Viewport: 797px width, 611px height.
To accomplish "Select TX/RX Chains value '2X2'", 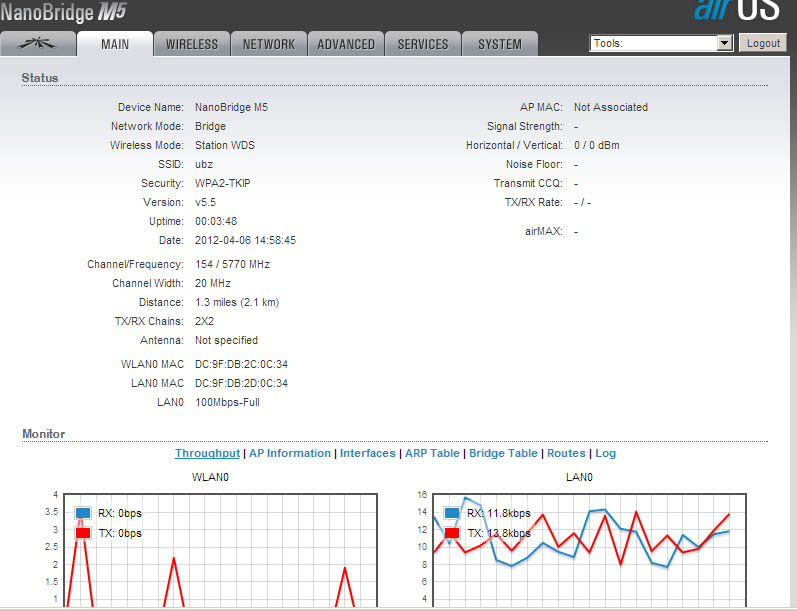I will coord(204,321).
